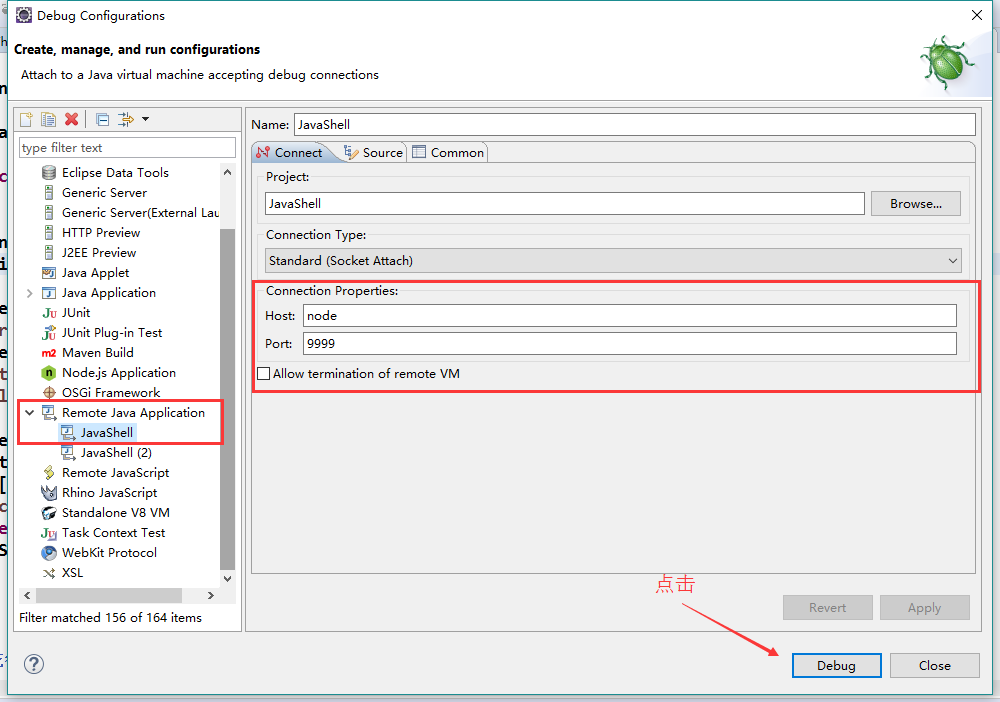Switch to the Source tab
Viewport: 1000px width, 702px height.
(x=373, y=153)
